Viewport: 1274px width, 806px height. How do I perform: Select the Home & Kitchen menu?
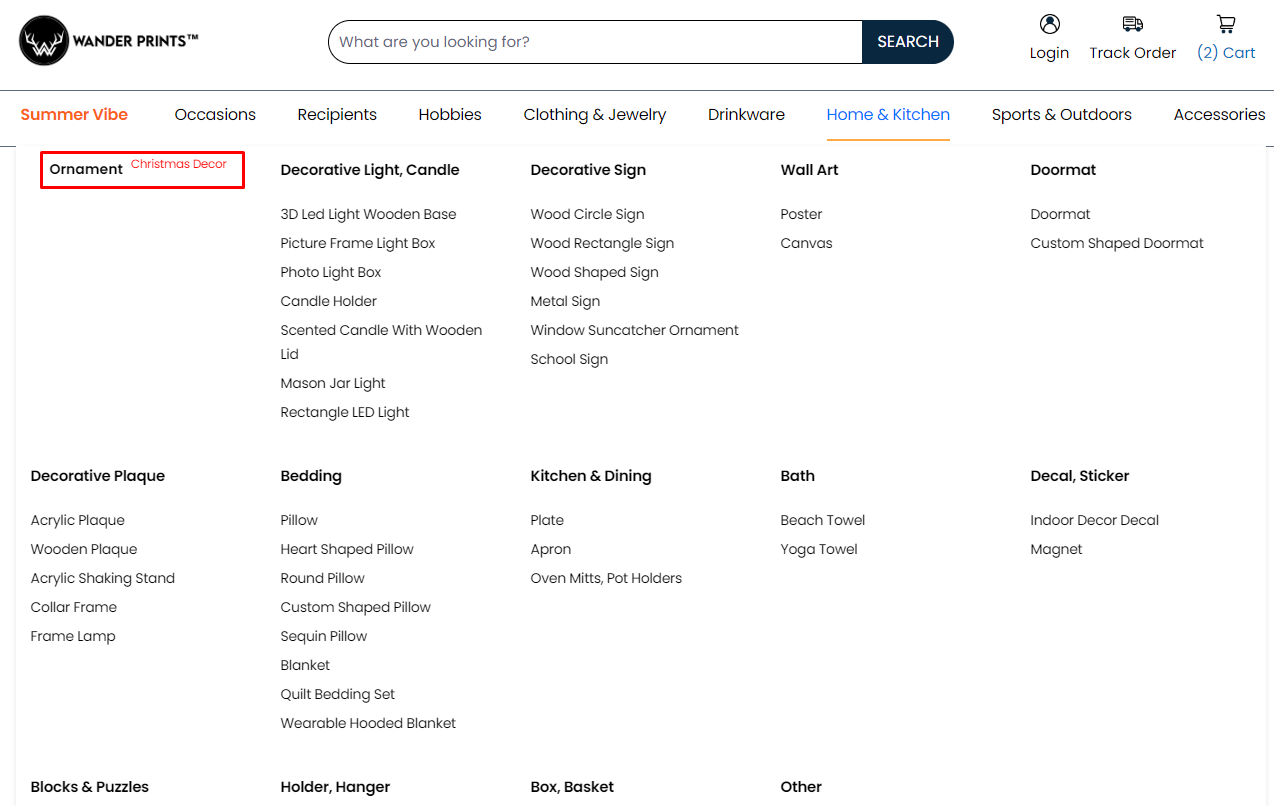pos(888,115)
